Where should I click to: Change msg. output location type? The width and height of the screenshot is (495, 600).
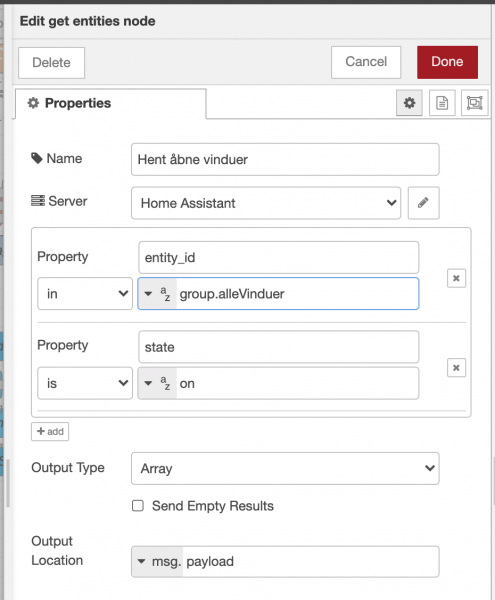pyautogui.click(x=157, y=561)
